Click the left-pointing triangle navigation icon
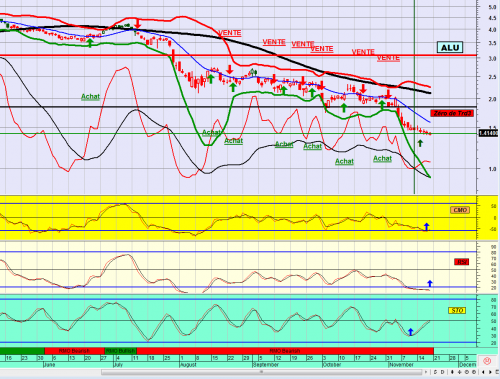 point(483,372)
